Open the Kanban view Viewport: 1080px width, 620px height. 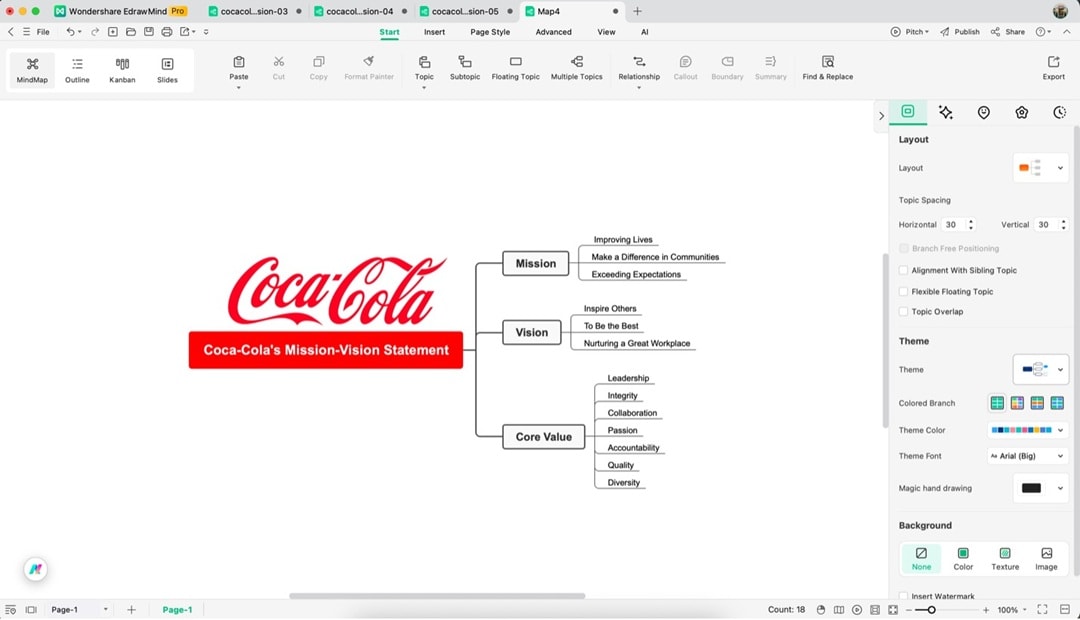[121, 70]
